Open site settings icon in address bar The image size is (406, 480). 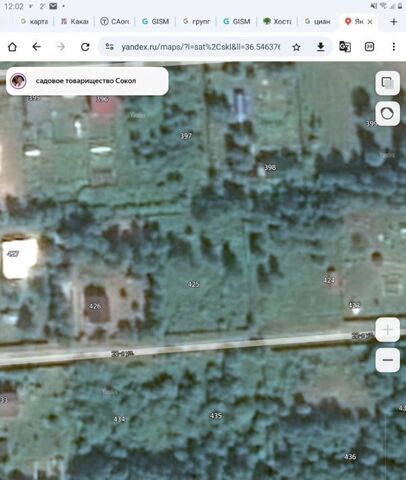click(x=109, y=47)
